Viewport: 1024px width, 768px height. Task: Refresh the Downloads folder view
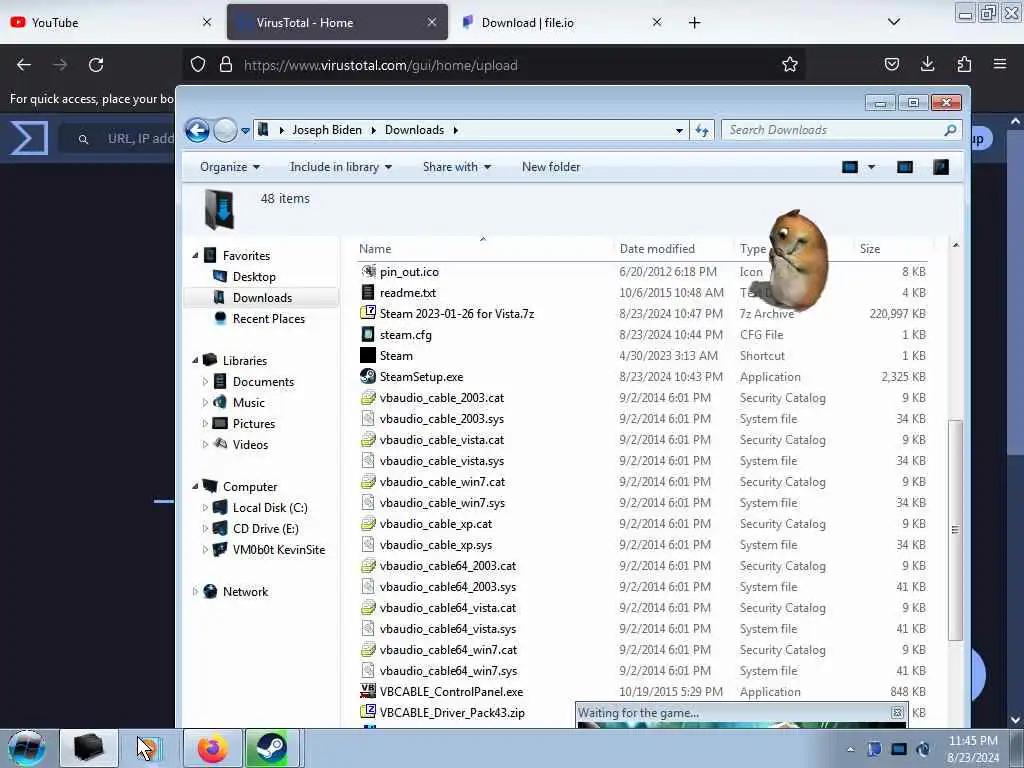click(702, 130)
